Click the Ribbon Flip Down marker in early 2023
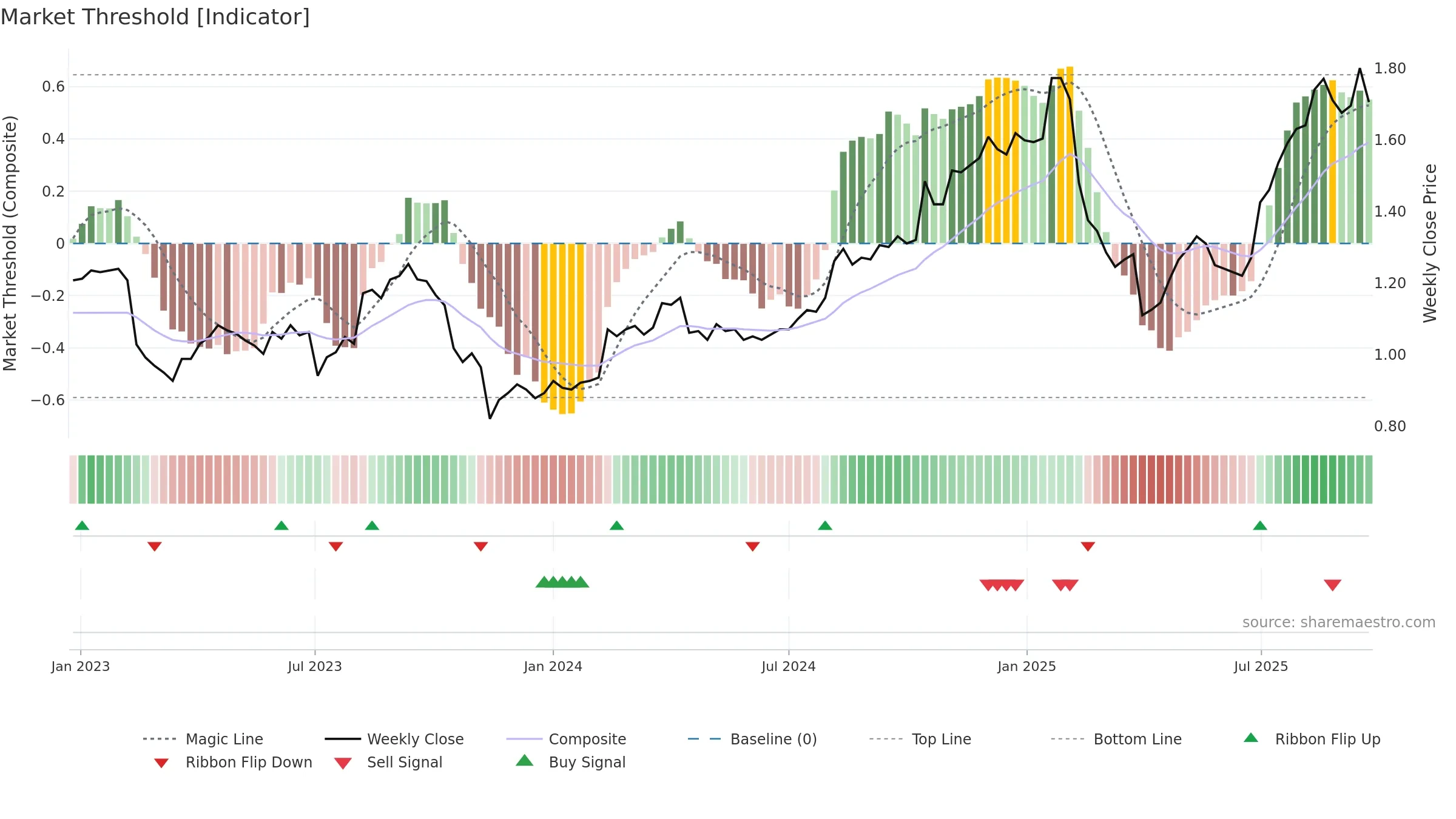Viewport: 1456px width, 819px height. (x=155, y=547)
